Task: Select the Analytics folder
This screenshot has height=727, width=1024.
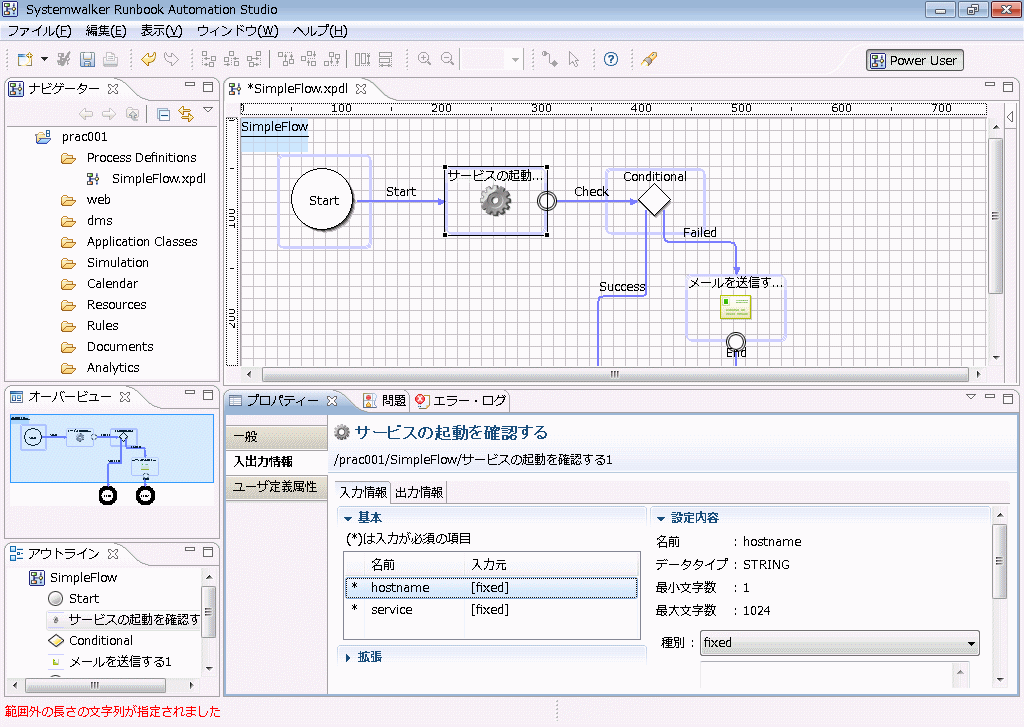Action: pyautogui.click(x=113, y=368)
